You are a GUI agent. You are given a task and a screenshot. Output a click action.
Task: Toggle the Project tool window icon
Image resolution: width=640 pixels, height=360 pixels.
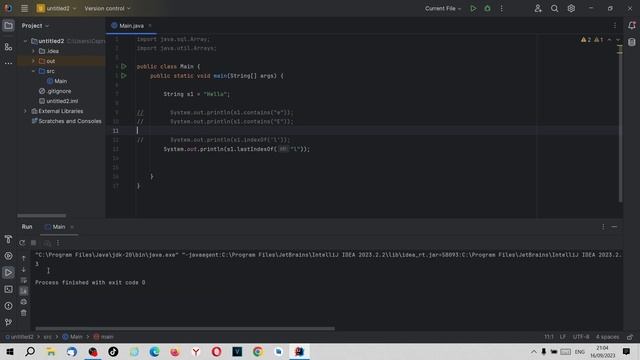coord(8,26)
